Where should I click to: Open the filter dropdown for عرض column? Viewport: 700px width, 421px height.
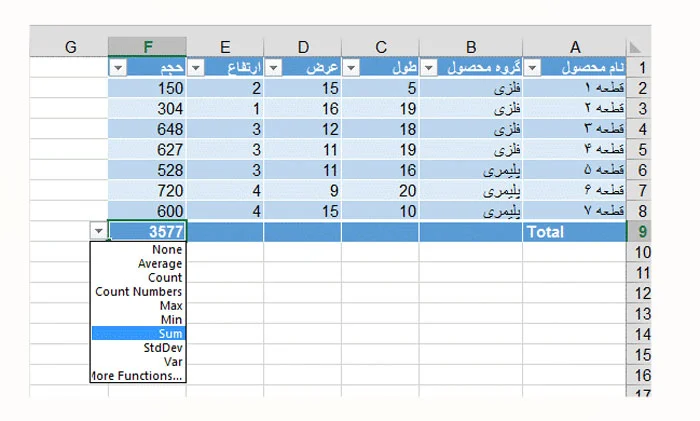point(273,68)
